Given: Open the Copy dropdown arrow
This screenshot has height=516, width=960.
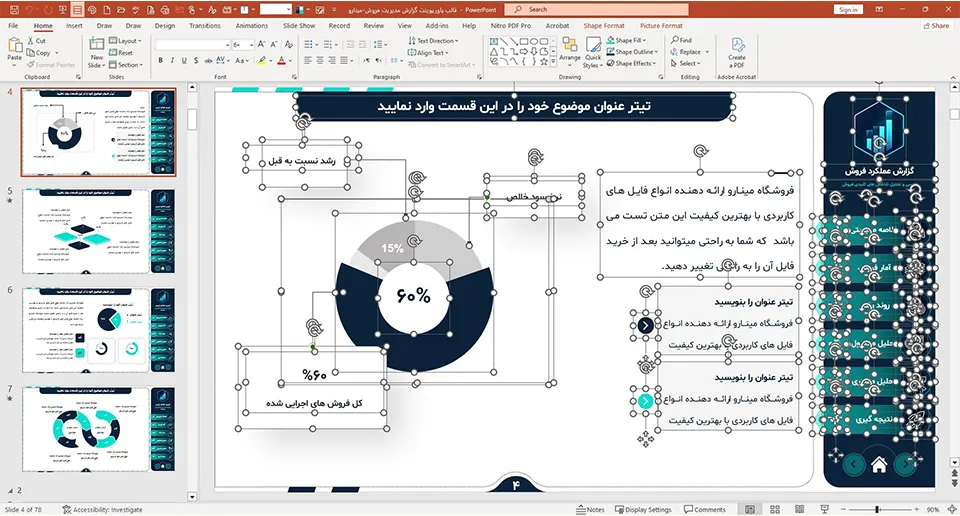Looking at the screenshot, I should pos(56,53).
